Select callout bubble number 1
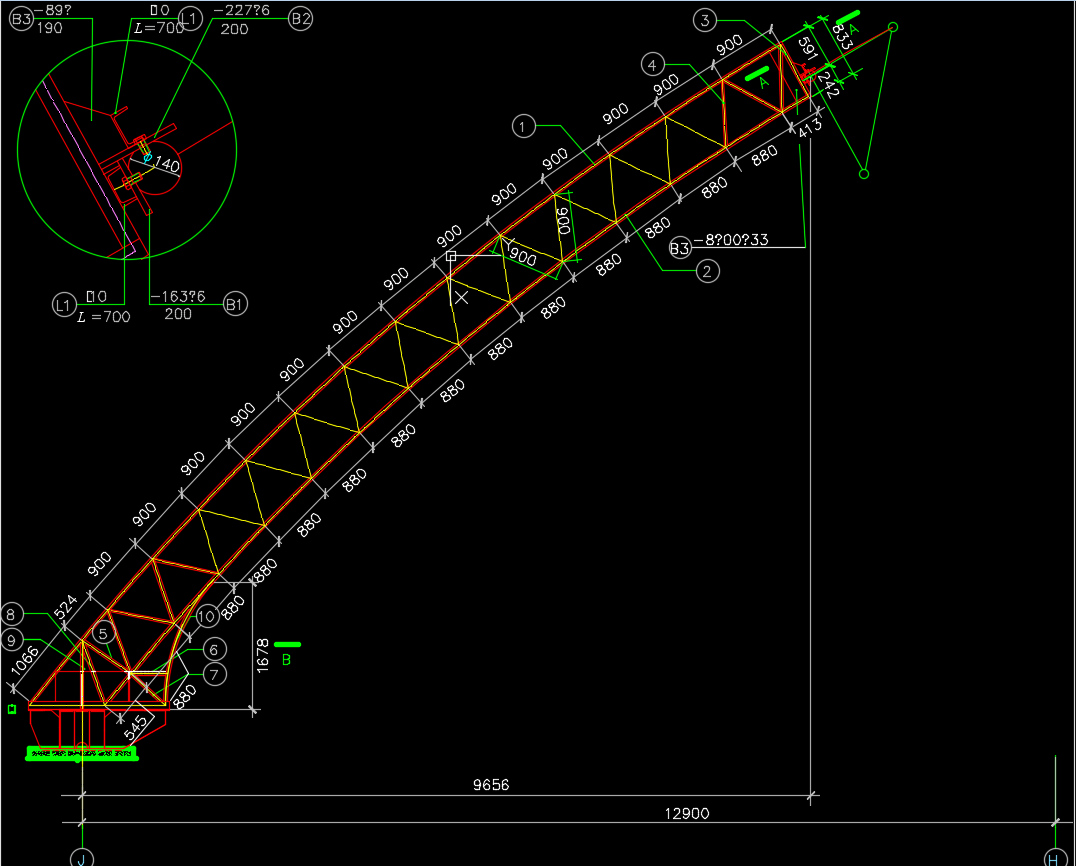 pyautogui.click(x=524, y=126)
